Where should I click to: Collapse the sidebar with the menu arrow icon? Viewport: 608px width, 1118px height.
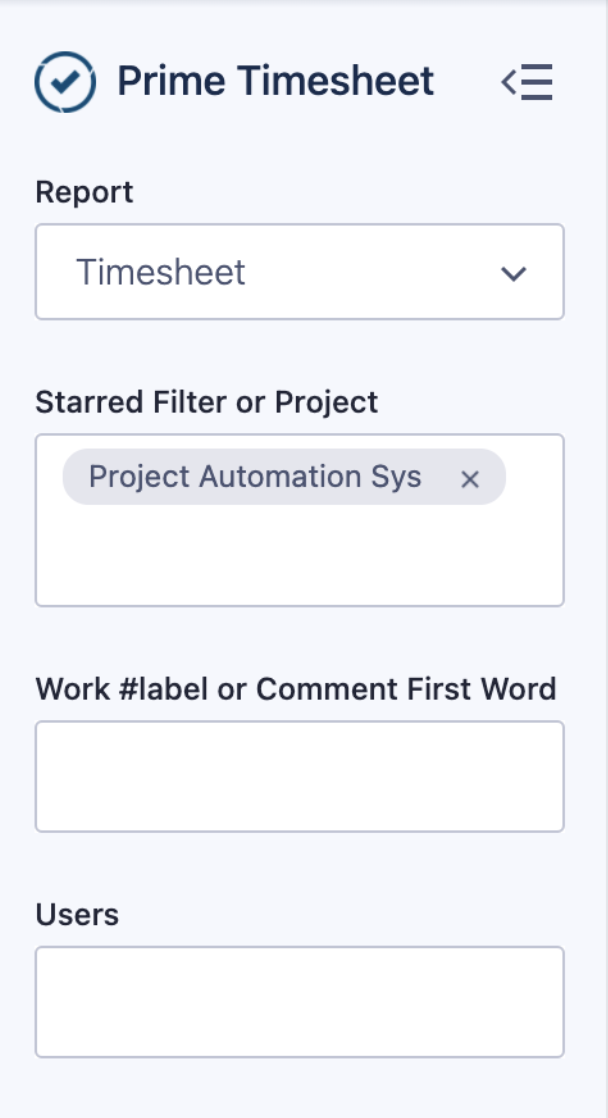pyautogui.click(x=527, y=82)
